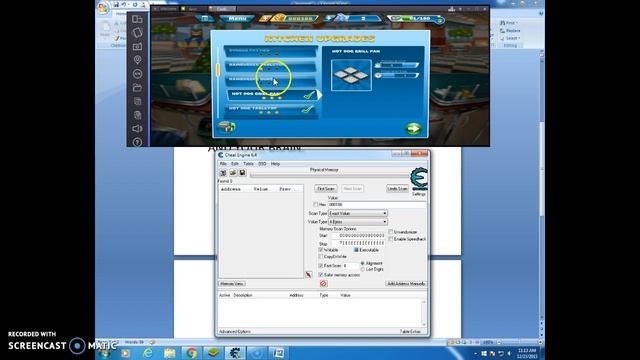Click the yellow scrollbar handle in upgrades list
The height and width of the screenshot is (360, 640).
tap(218, 69)
